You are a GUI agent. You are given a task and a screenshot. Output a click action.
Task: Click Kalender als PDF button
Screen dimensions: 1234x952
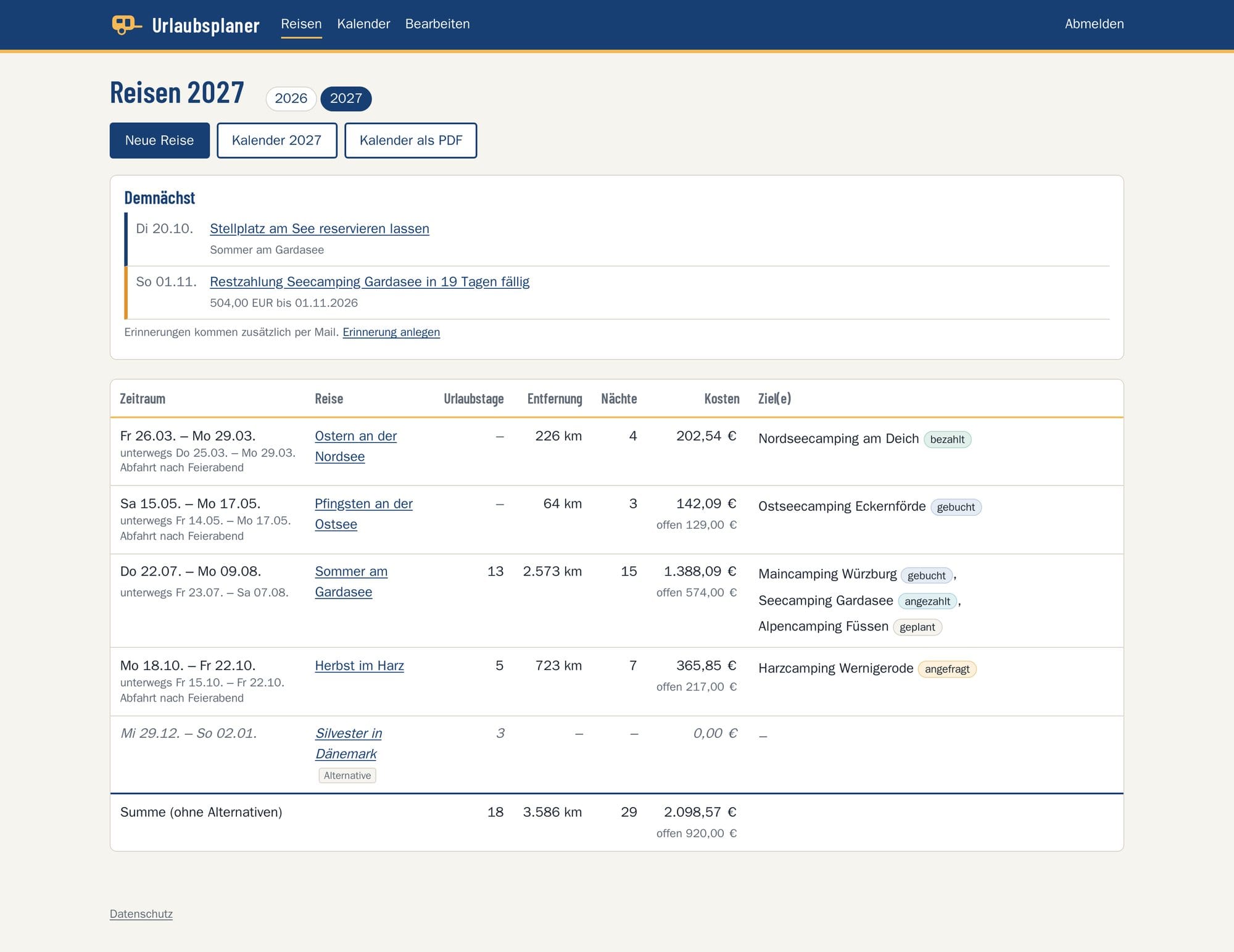point(410,141)
